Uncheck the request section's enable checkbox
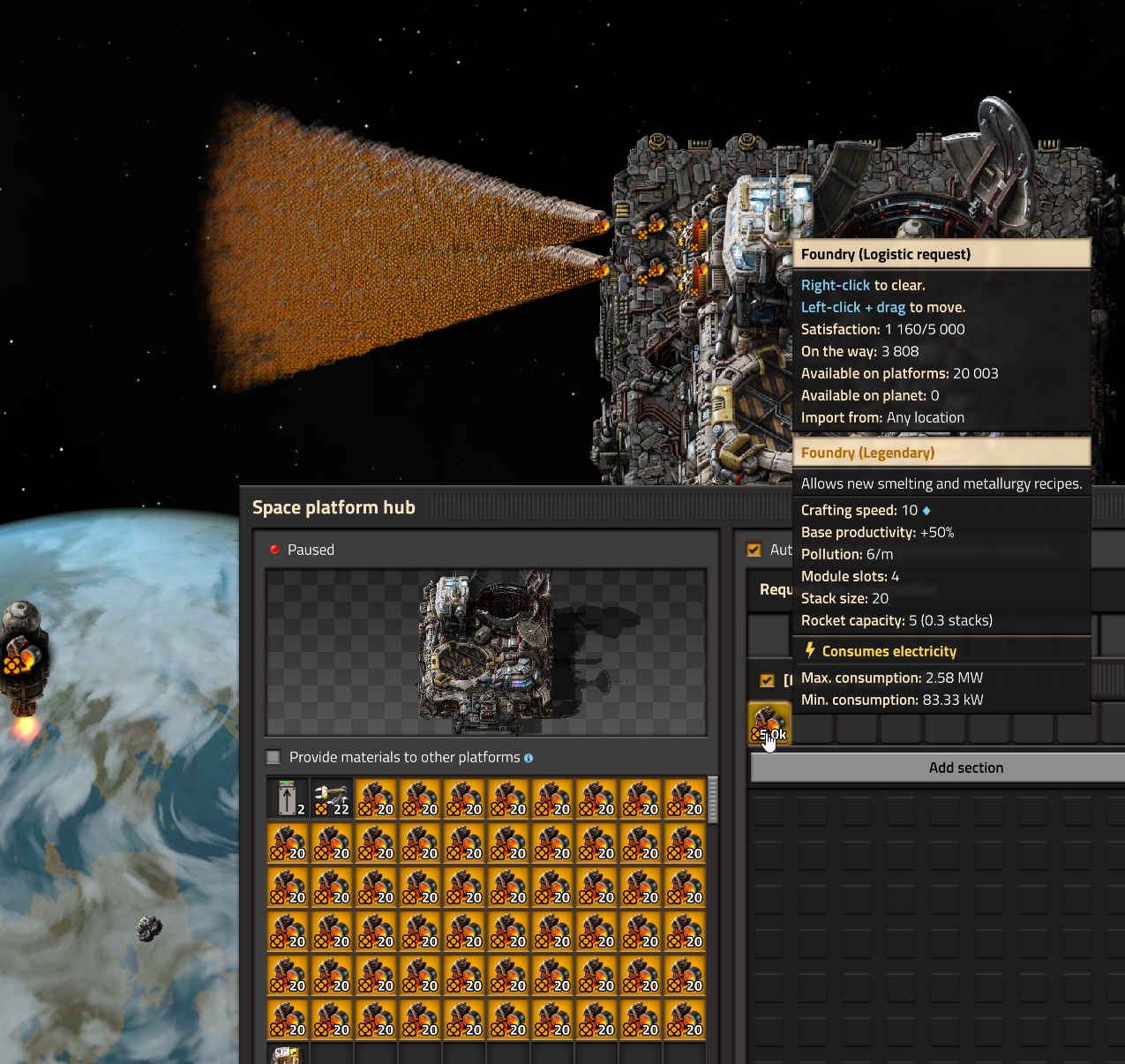1125x1064 pixels. pyautogui.click(x=768, y=680)
